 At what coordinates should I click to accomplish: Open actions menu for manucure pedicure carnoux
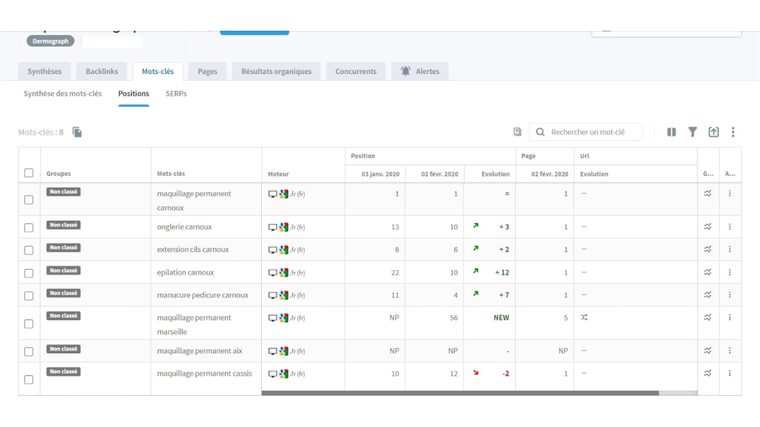click(729, 295)
